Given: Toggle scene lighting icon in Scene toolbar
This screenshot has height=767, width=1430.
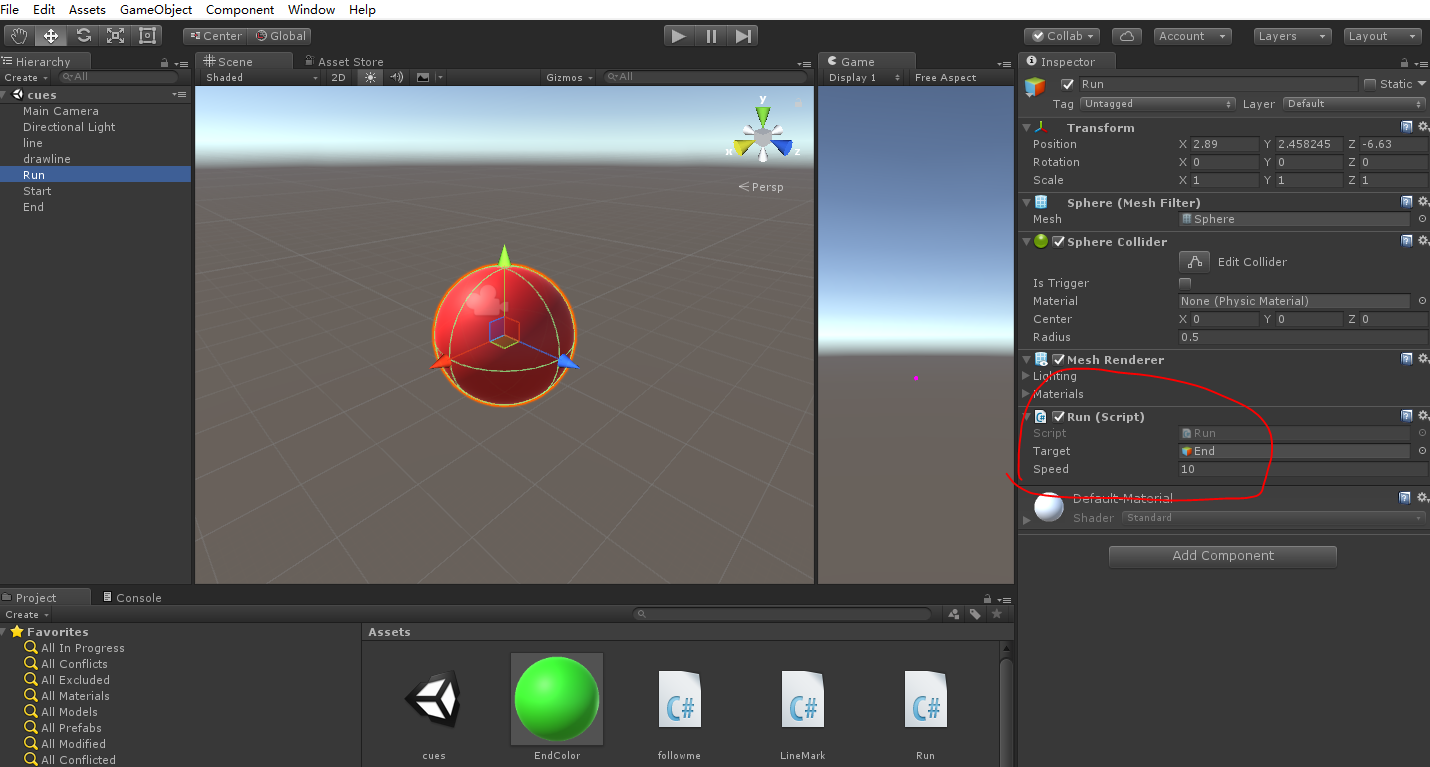Looking at the screenshot, I should coord(369,77).
